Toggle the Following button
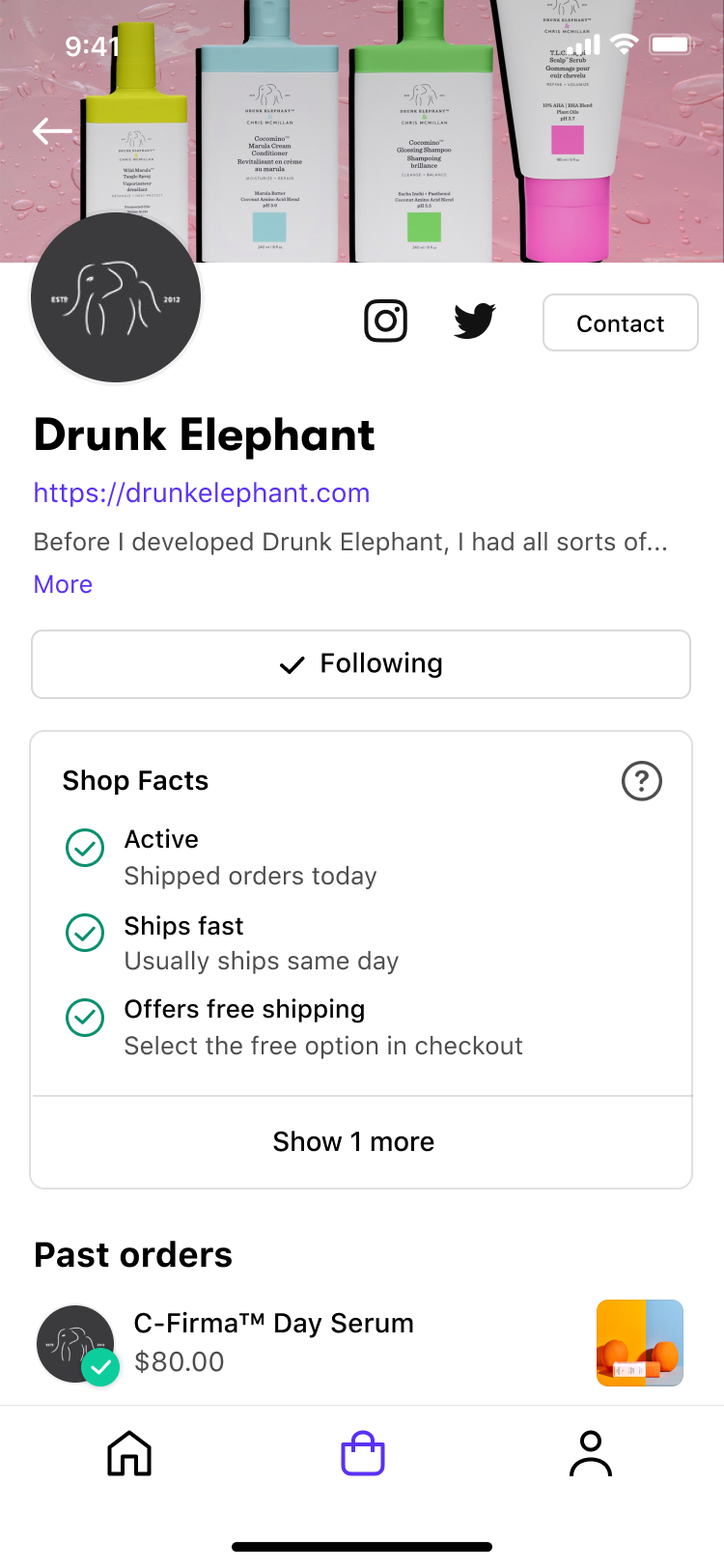 pyautogui.click(x=361, y=664)
